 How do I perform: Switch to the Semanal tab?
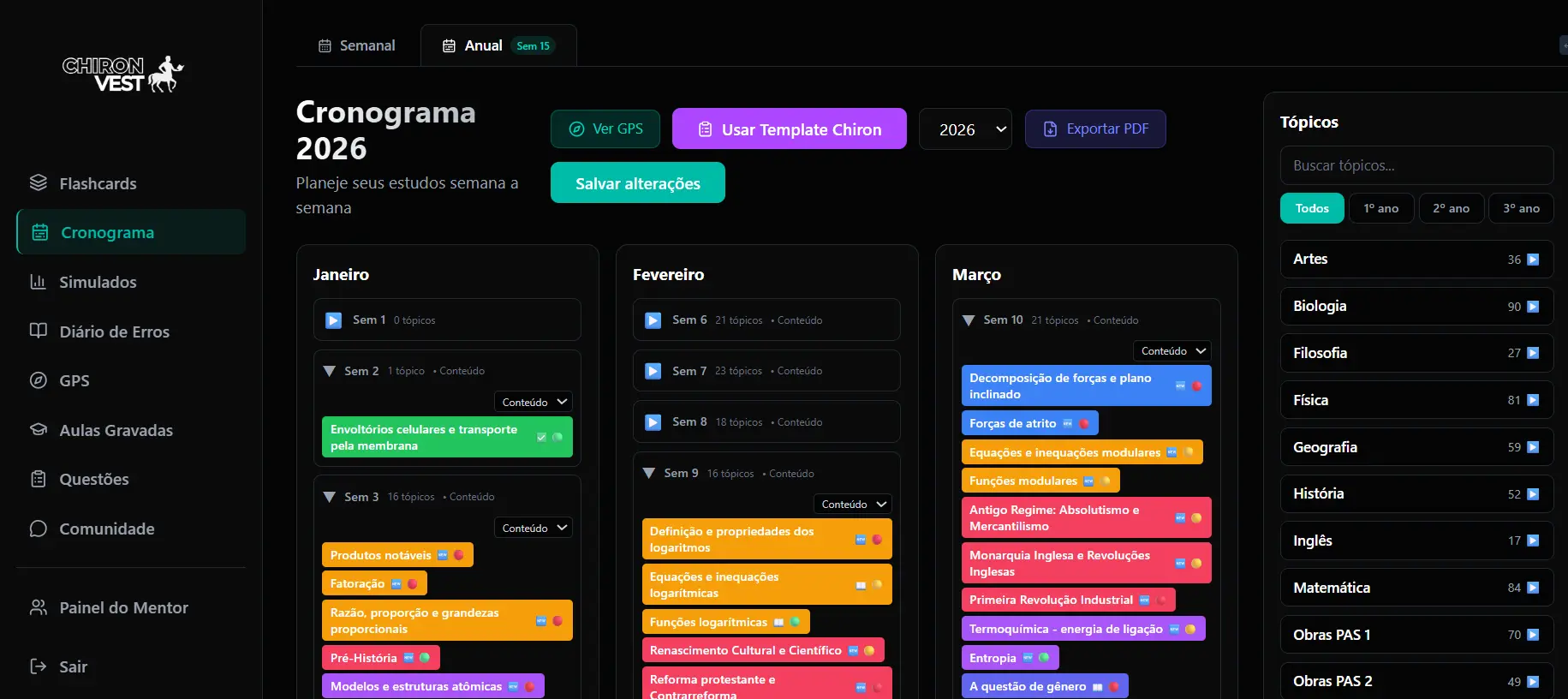(357, 45)
